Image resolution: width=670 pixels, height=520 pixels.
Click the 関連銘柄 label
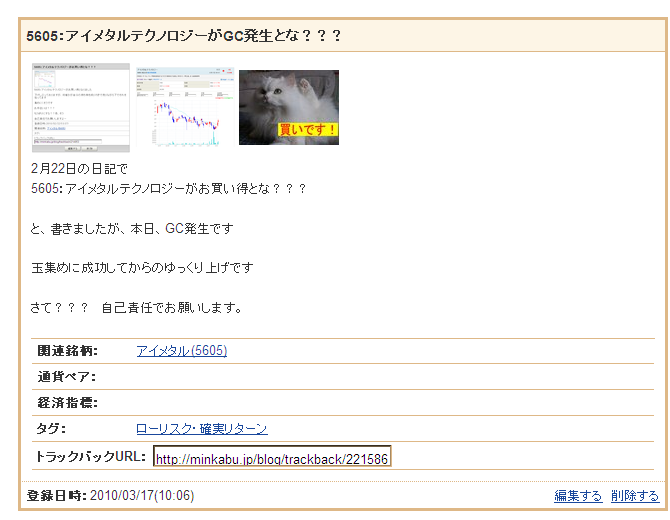(x=68, y=351)
